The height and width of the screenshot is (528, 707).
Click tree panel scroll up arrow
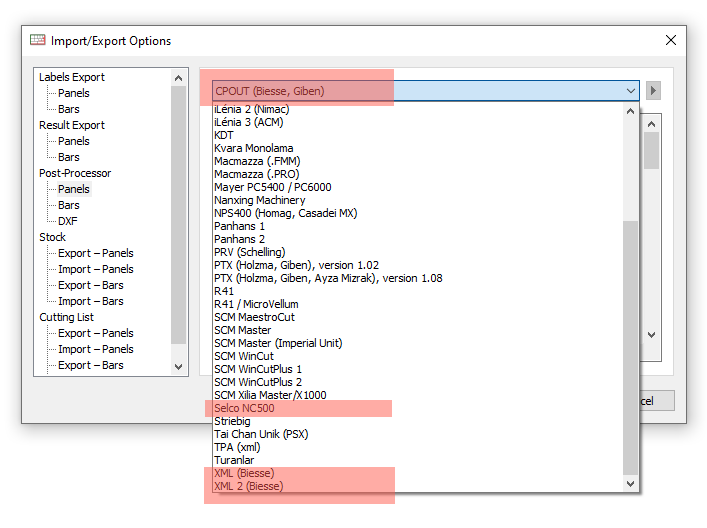point(179,78)
